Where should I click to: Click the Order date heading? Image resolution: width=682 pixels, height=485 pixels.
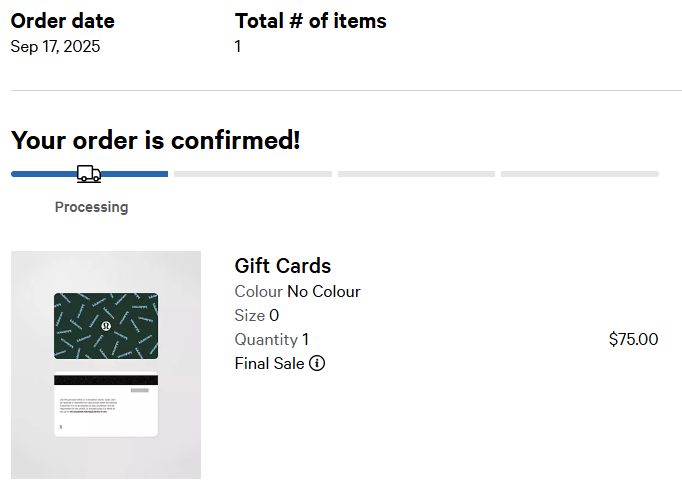62,21
